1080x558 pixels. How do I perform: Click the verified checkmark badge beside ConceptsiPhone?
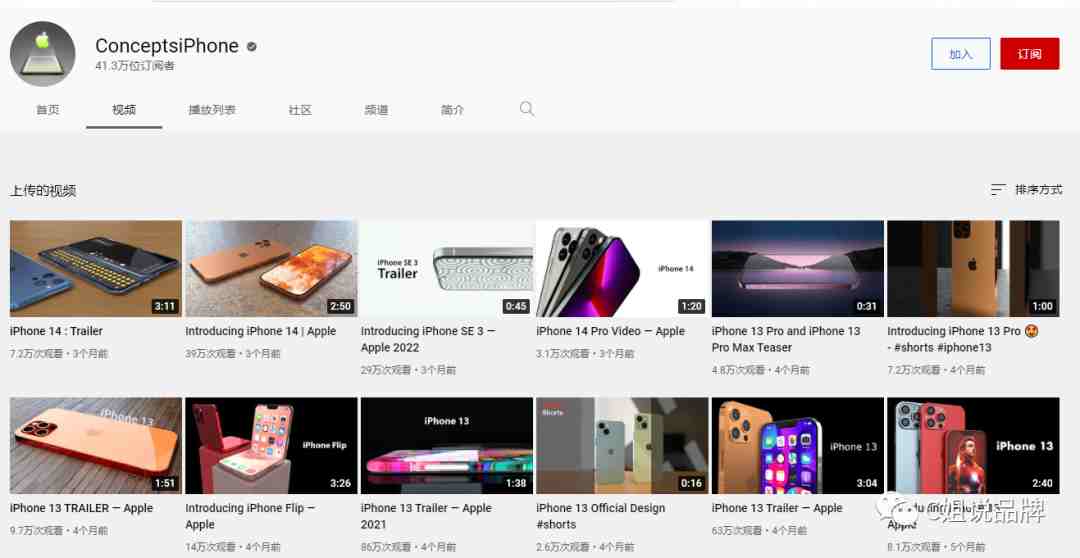click(251, 47)
